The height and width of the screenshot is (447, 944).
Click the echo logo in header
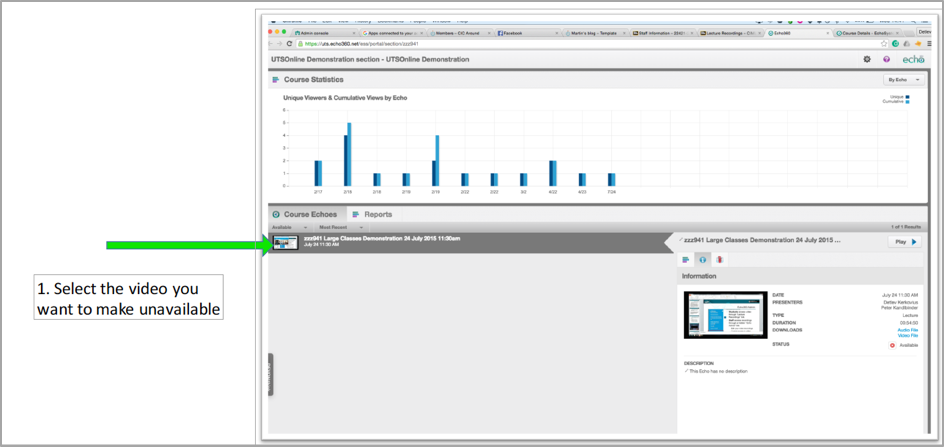coord(912,60)
